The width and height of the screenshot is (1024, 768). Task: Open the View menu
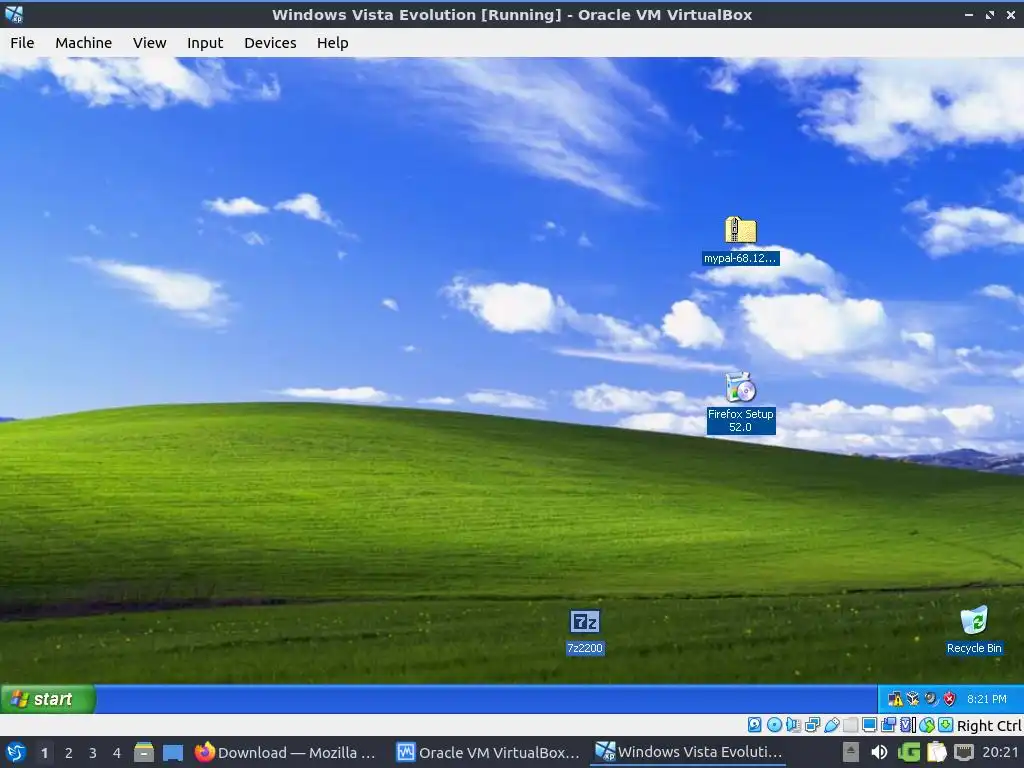tap(150, 42)
